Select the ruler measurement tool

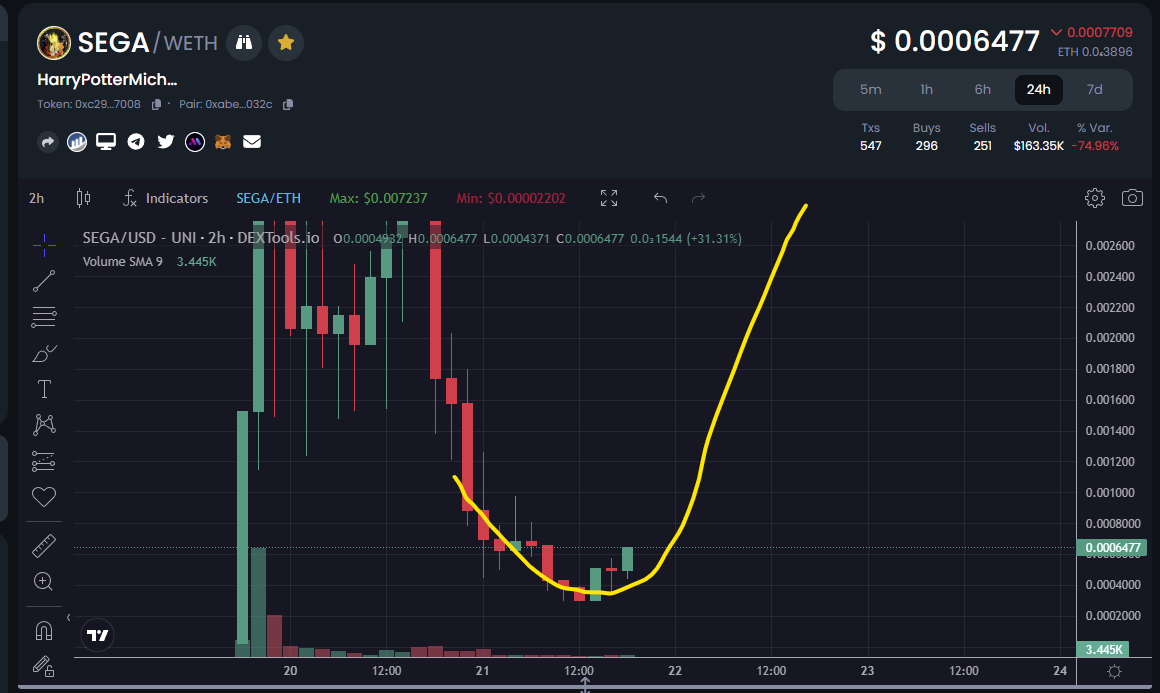pyautogui.click(x=44, y=545)
